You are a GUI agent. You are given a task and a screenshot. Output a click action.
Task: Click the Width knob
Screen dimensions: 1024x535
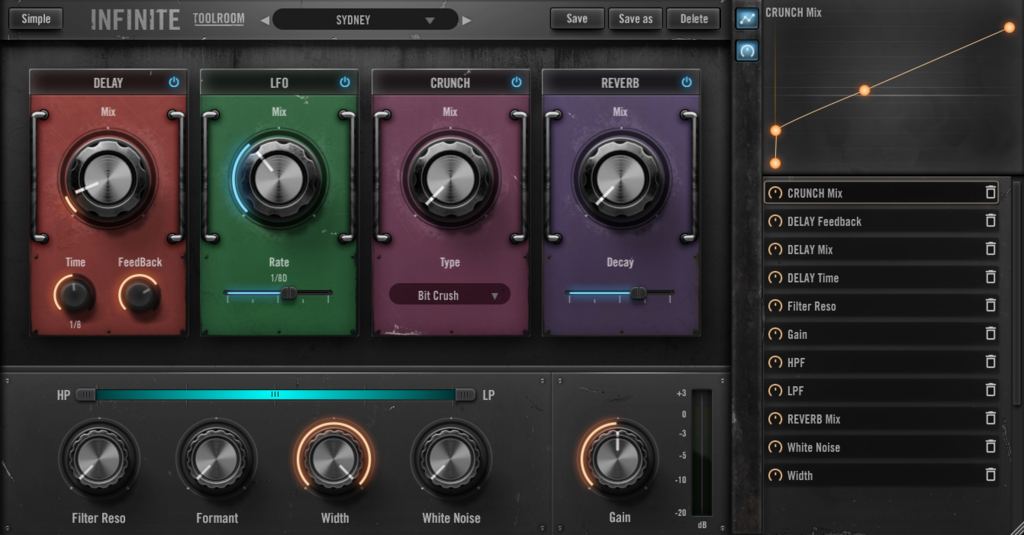coord(334,459)
